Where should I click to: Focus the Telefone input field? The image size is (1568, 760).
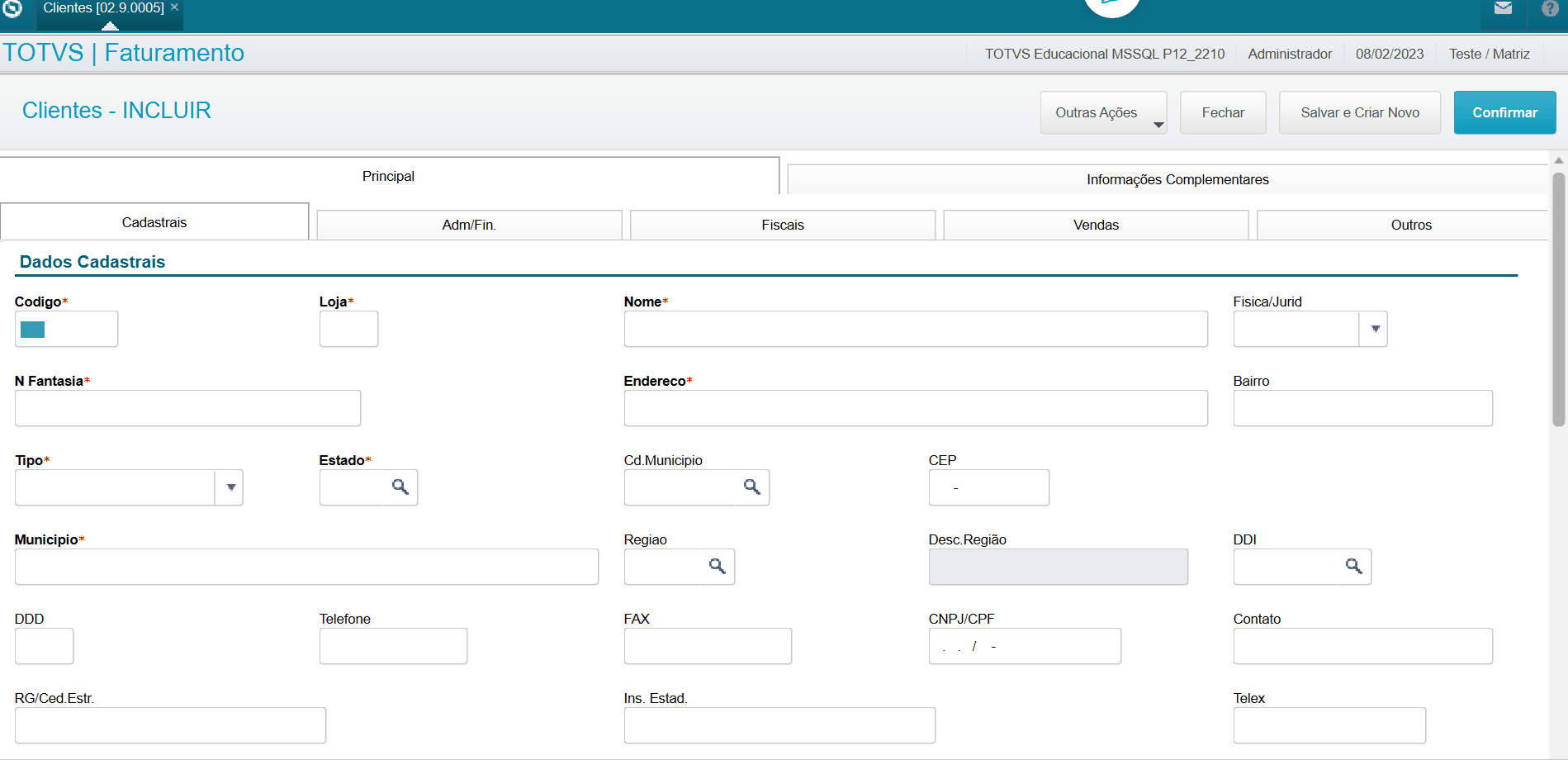(393, 646)
